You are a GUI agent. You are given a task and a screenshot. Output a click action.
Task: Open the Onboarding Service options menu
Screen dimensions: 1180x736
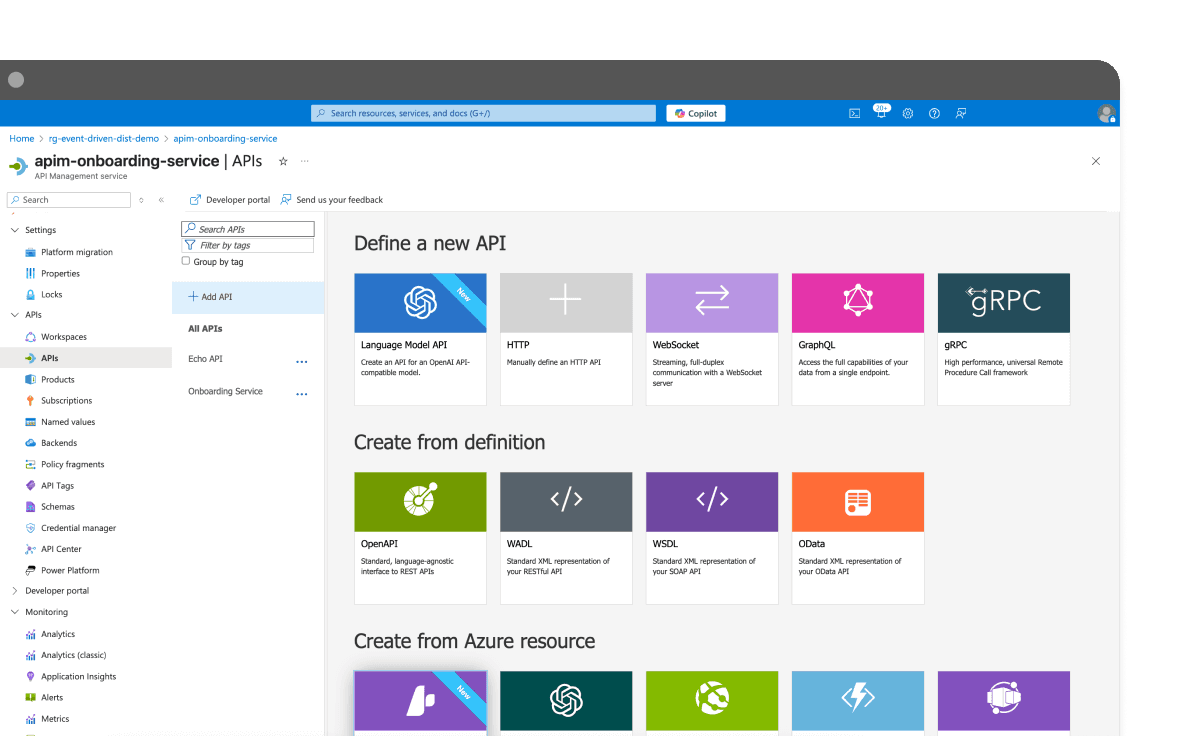click(x=302, y=393)
